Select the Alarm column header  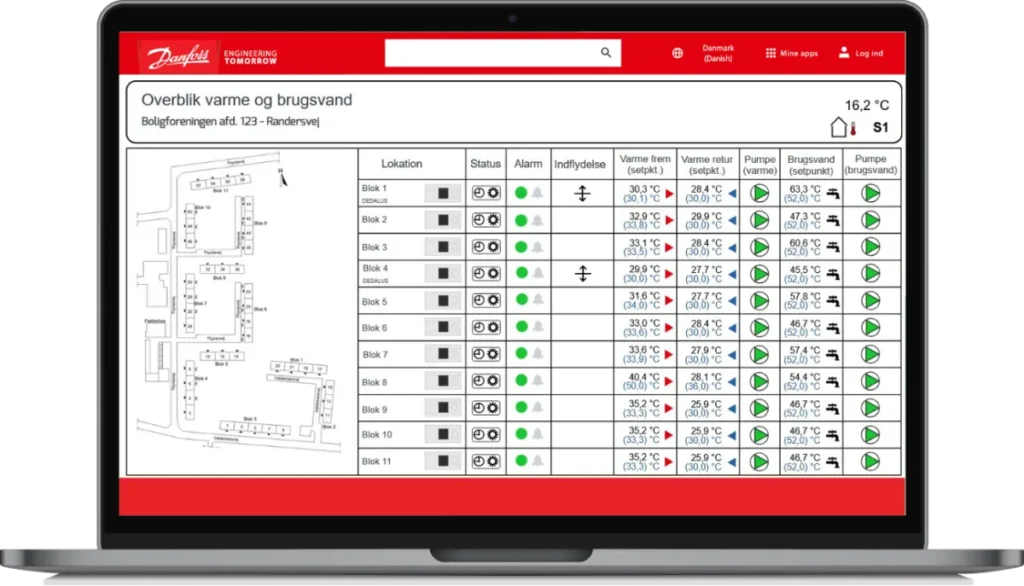tap(528, 163)
